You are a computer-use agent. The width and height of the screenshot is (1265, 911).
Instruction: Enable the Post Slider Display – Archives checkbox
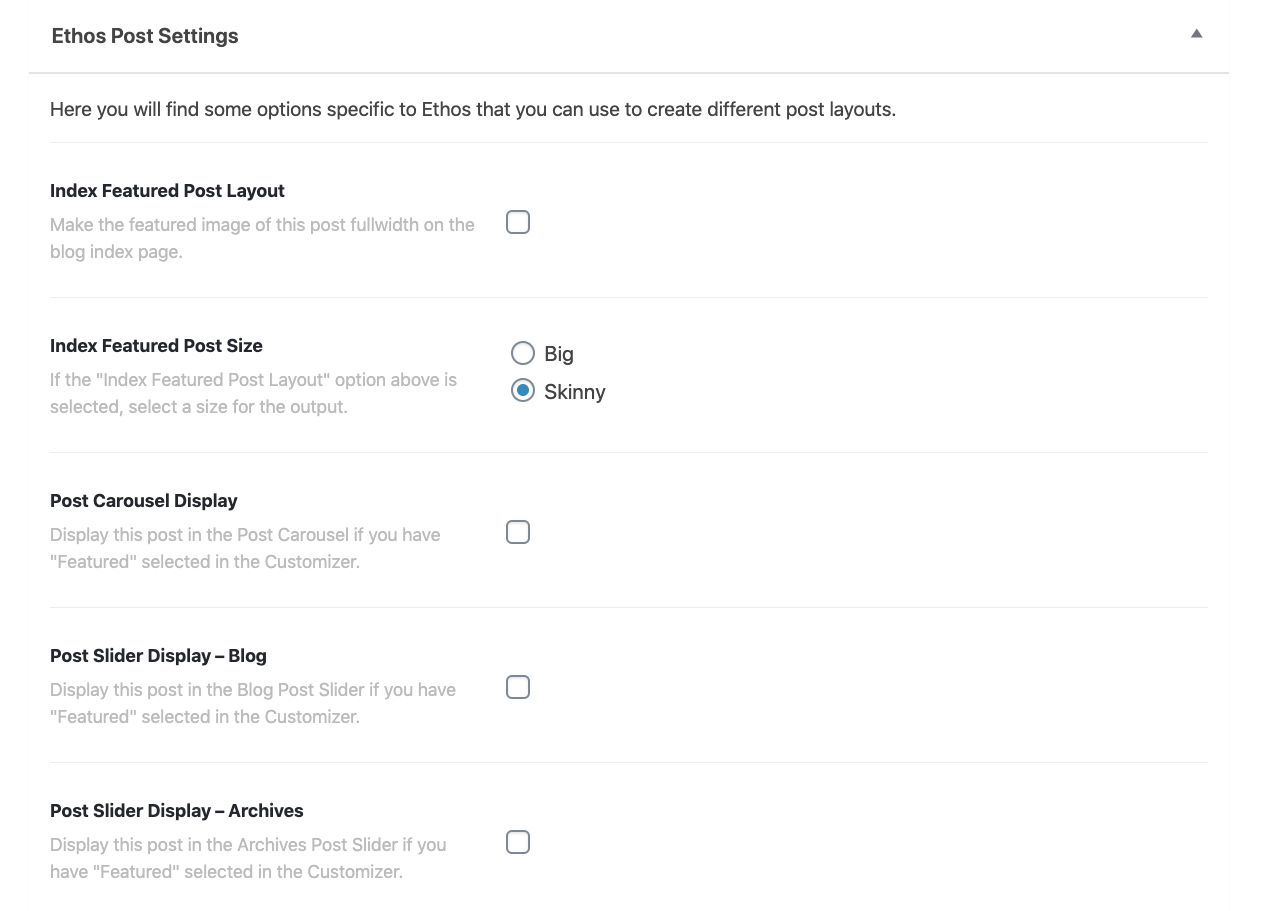[x=517, y=842]
